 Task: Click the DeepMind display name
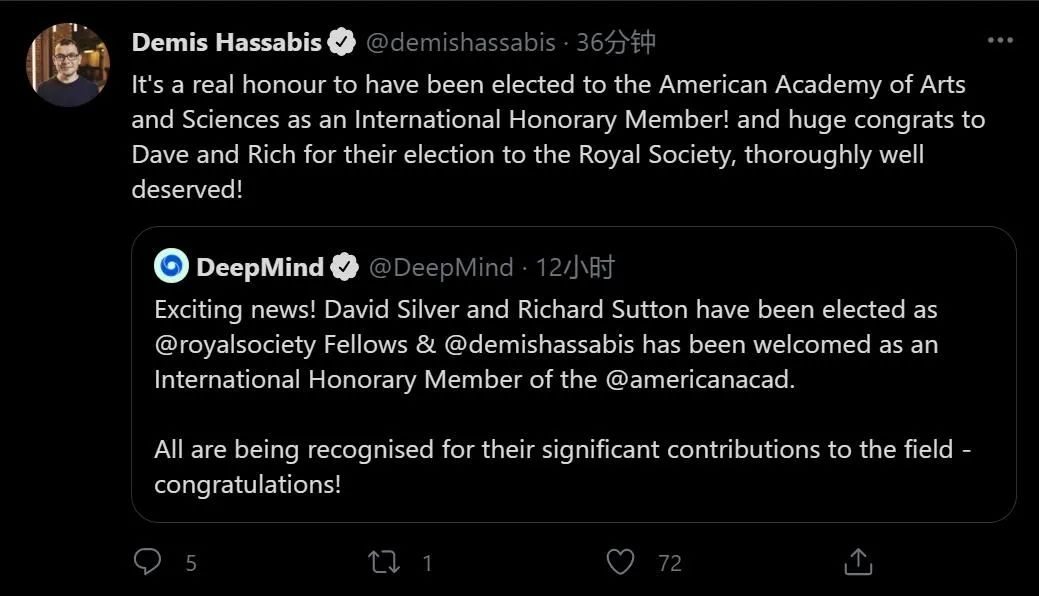[x=260, y=268]
